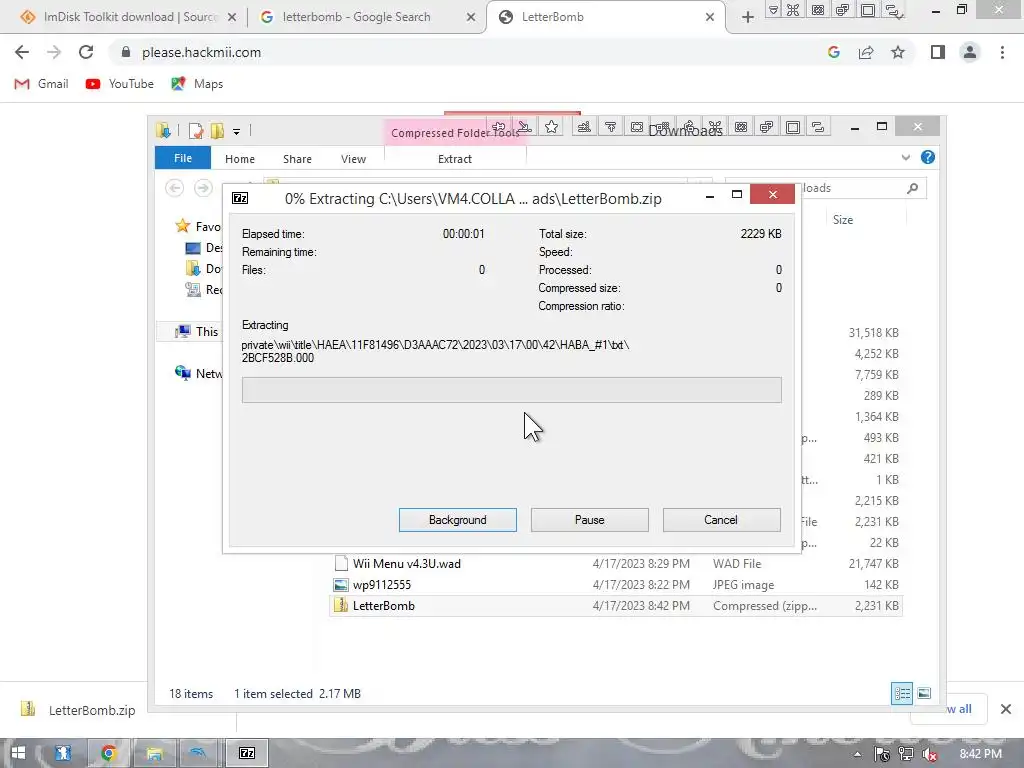The image size is (1024, 768).
Task: Click the Explorer window folder icon
Action: click(x=163, y=131)
